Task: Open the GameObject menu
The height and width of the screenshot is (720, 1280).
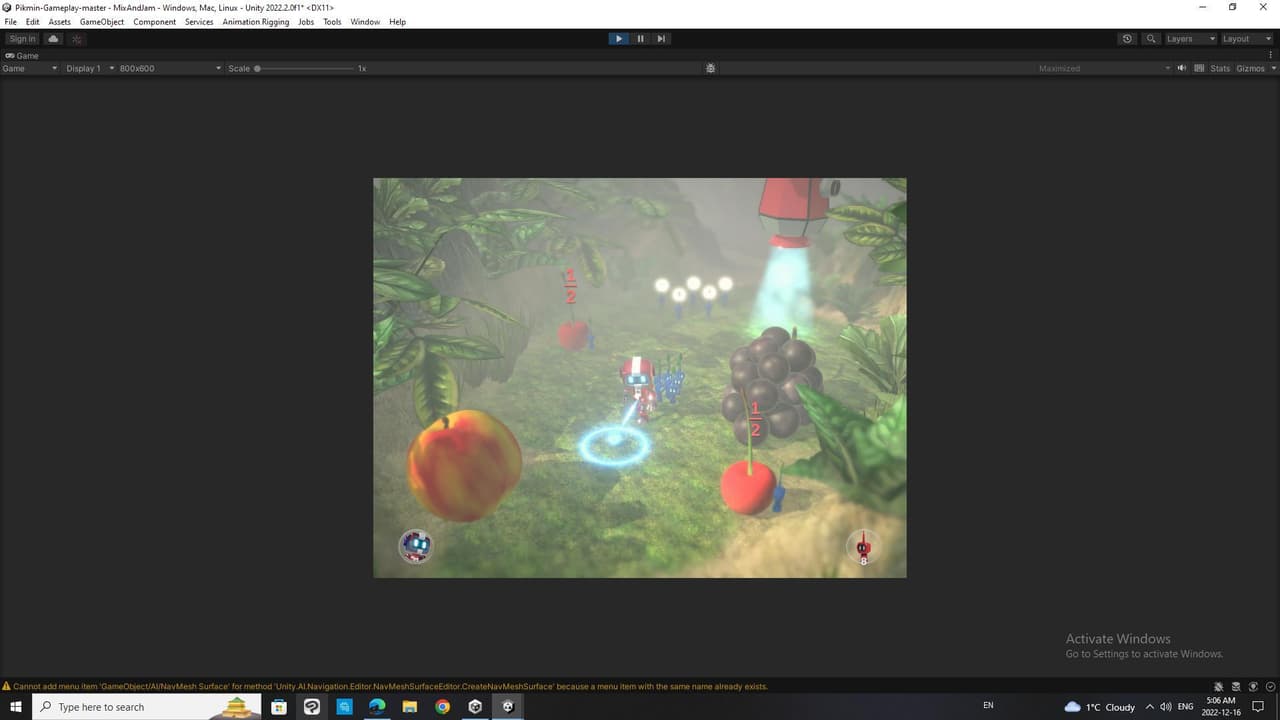Action: coord(102,22)
